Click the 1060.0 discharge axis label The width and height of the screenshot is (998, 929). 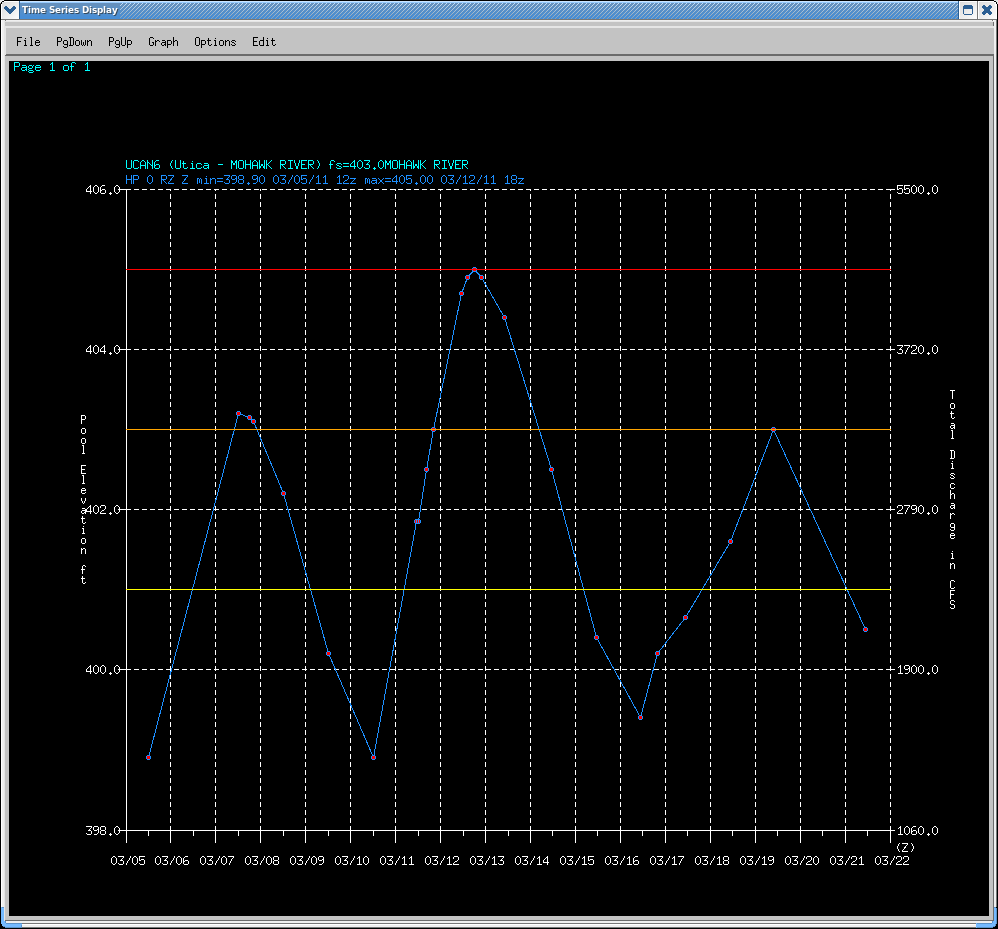point(917,830)
